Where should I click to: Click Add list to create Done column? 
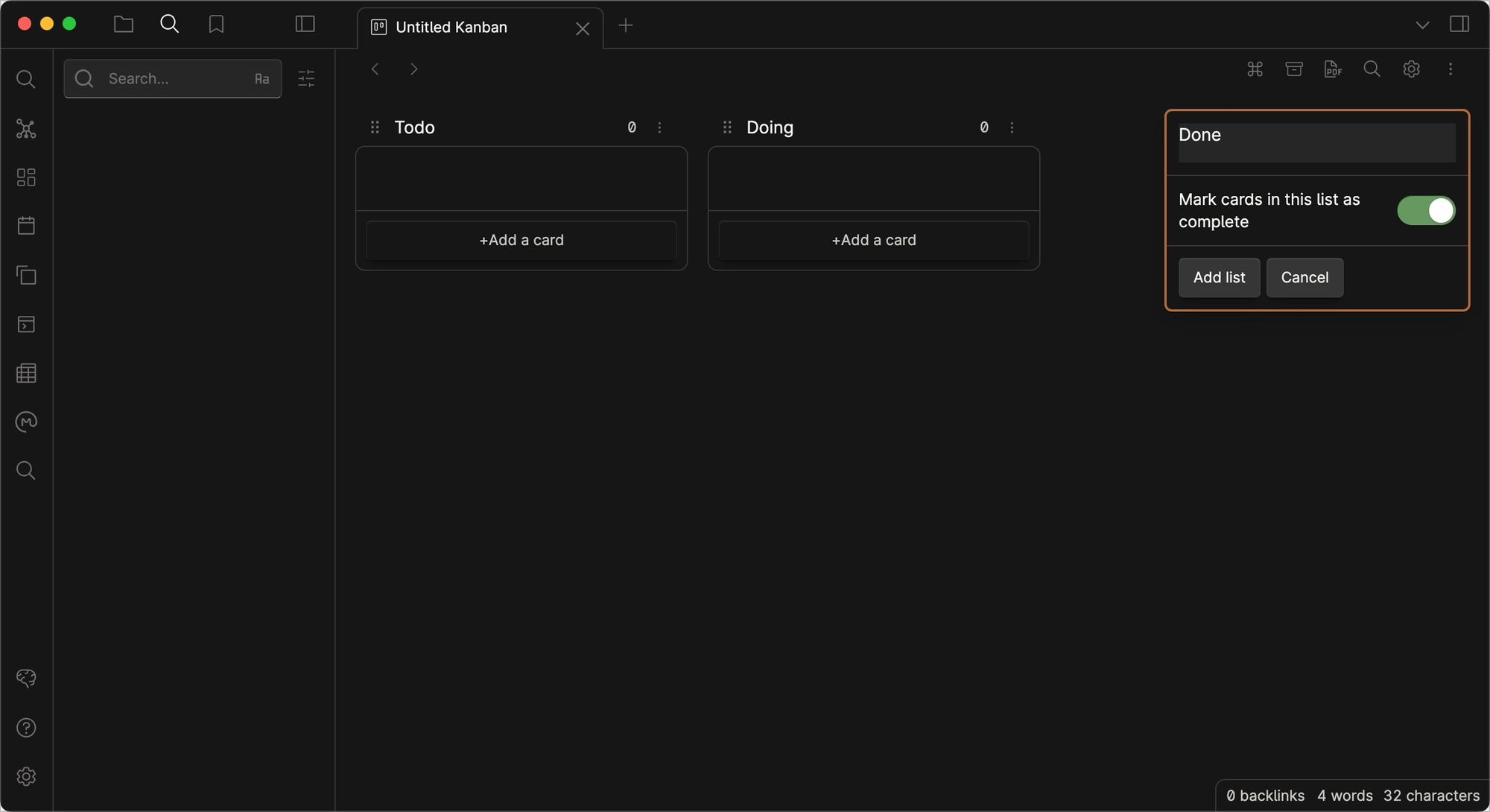click(x=1219, y=277)
